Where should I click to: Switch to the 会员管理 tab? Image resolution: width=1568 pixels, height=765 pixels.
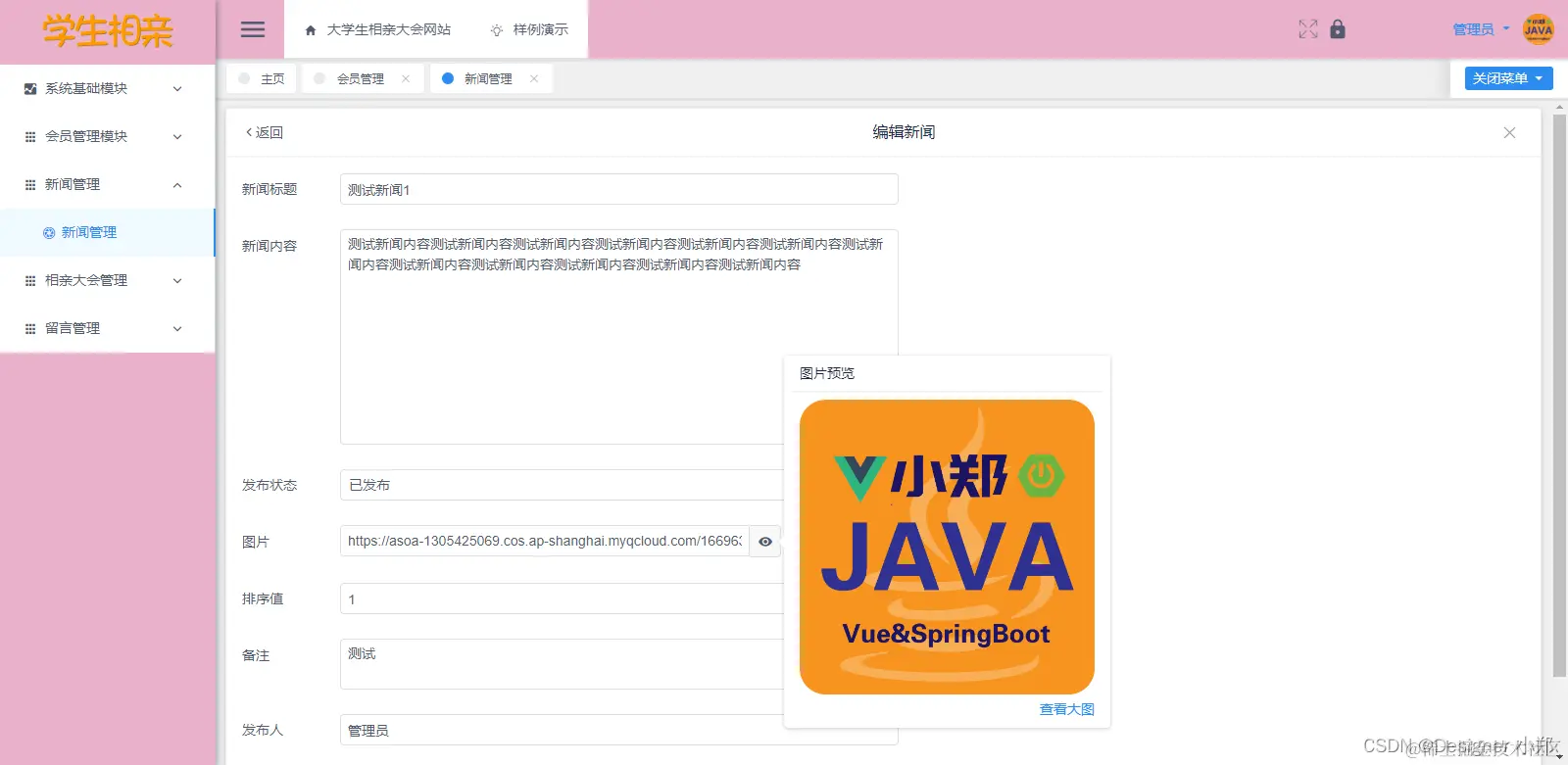(362, 78)
